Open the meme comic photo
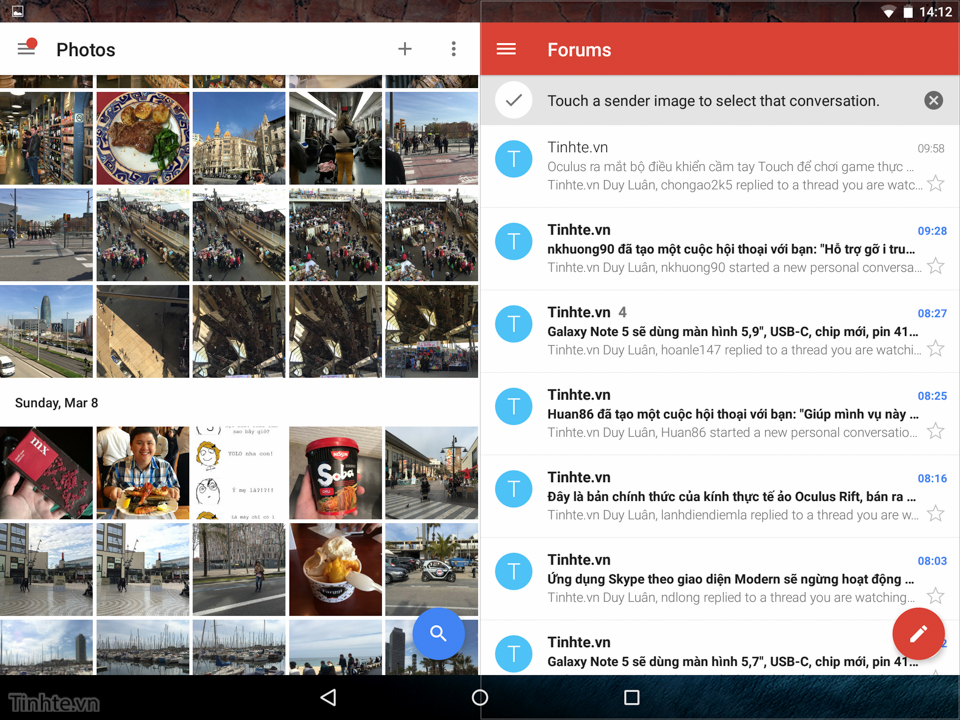The height and width of the screenshot is (720, 960). pyautogui.click(x=239, y=473)
